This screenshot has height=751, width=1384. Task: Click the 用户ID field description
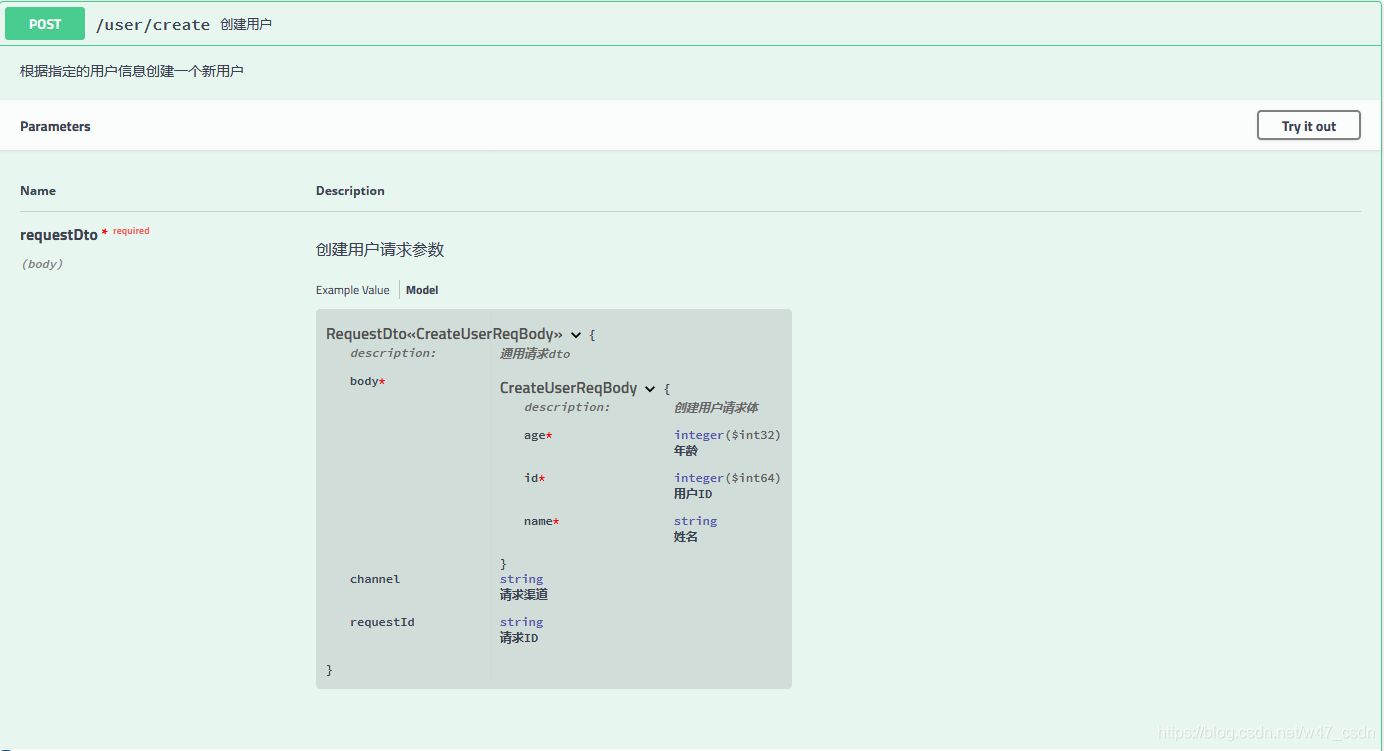point(693,494)
